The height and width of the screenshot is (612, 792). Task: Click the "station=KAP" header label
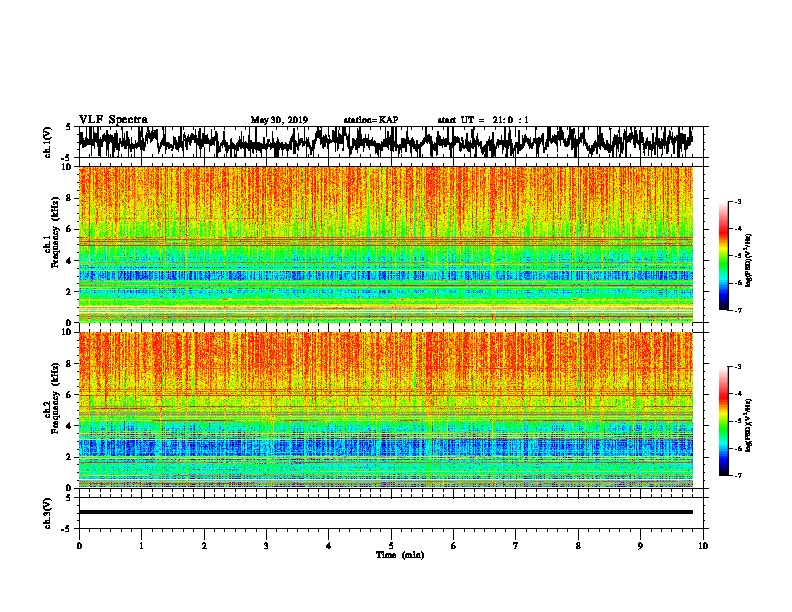371,120
